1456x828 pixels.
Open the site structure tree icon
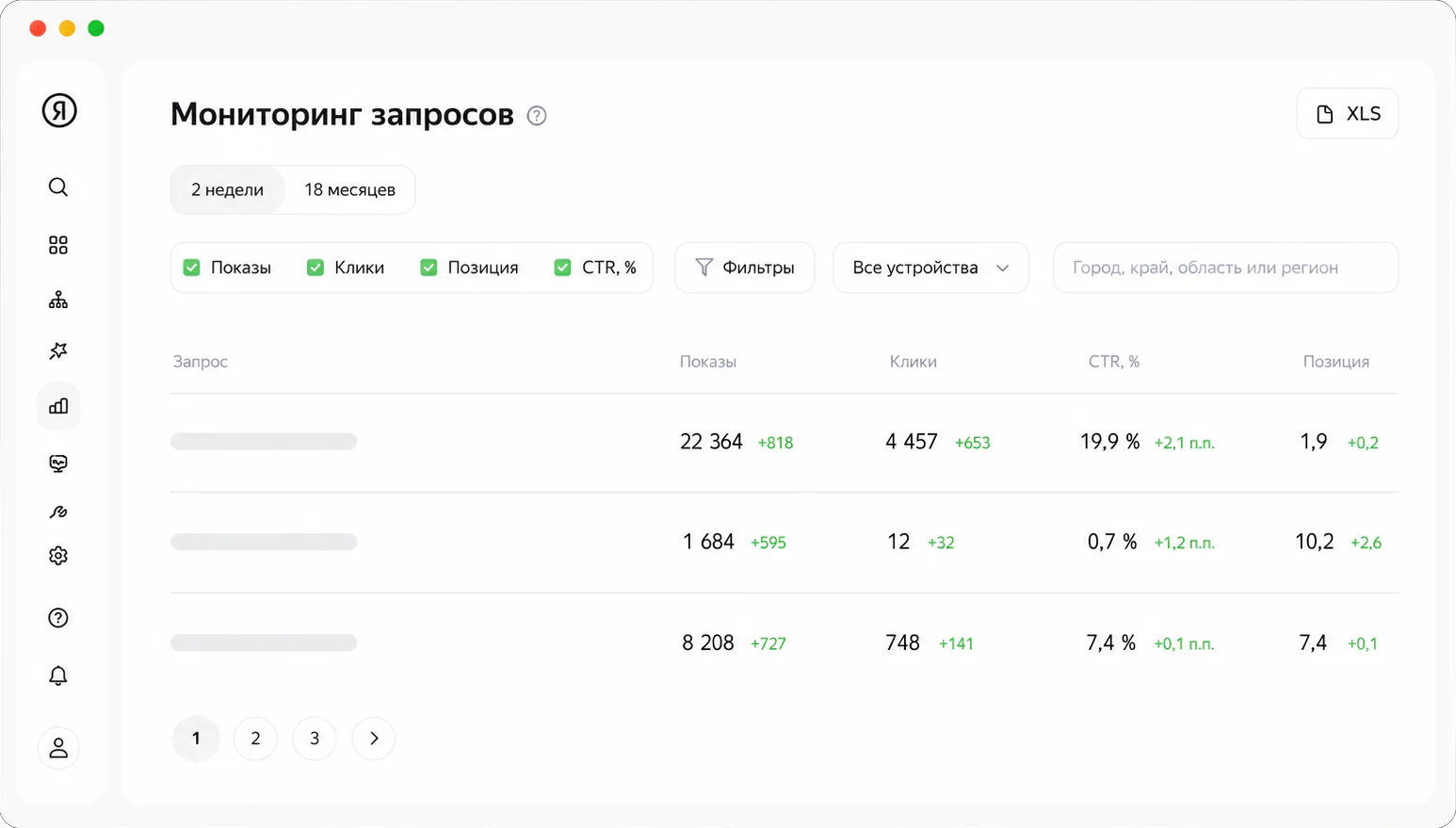tap(58, 300)
